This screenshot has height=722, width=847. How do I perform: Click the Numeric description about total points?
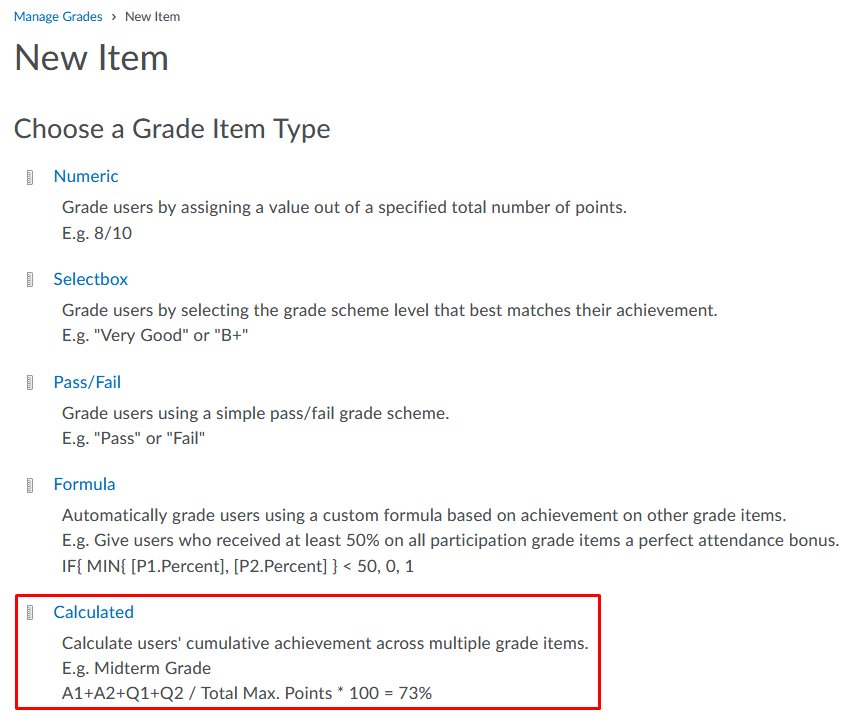(344, 208)
